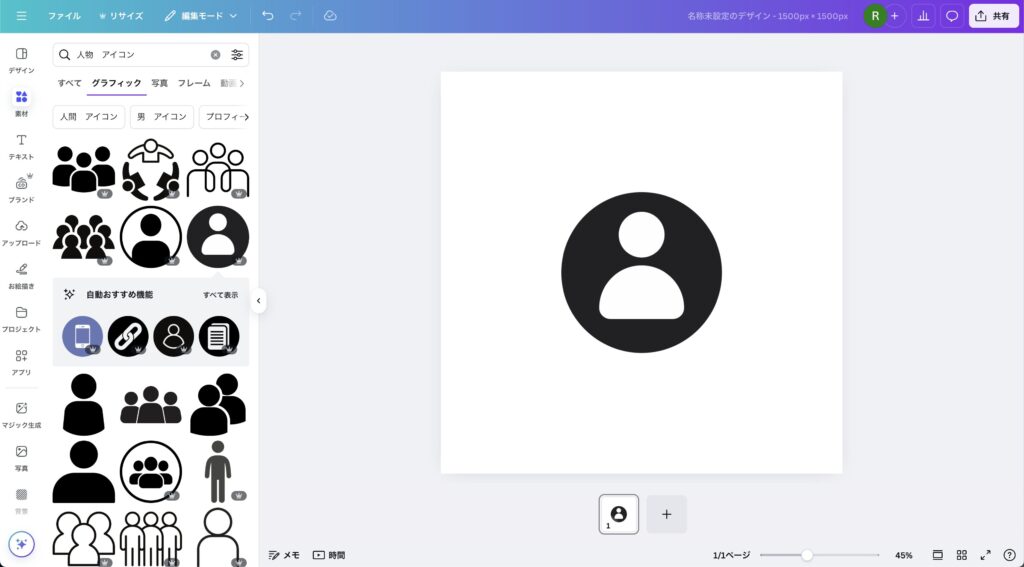Click the add page plus thumbnail
Viewport: 1024px width, 567px height.
pos(666,514)
